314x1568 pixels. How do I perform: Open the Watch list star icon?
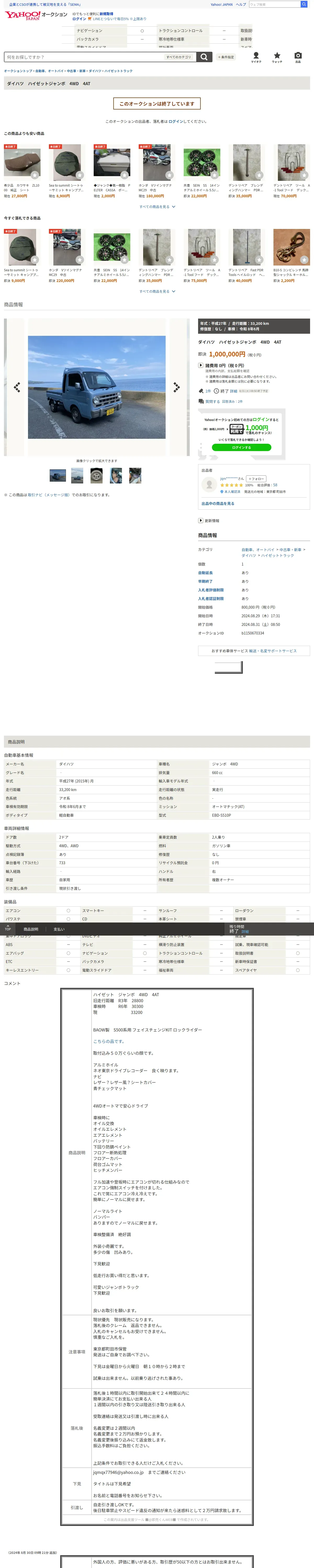(x=277, y=57)
